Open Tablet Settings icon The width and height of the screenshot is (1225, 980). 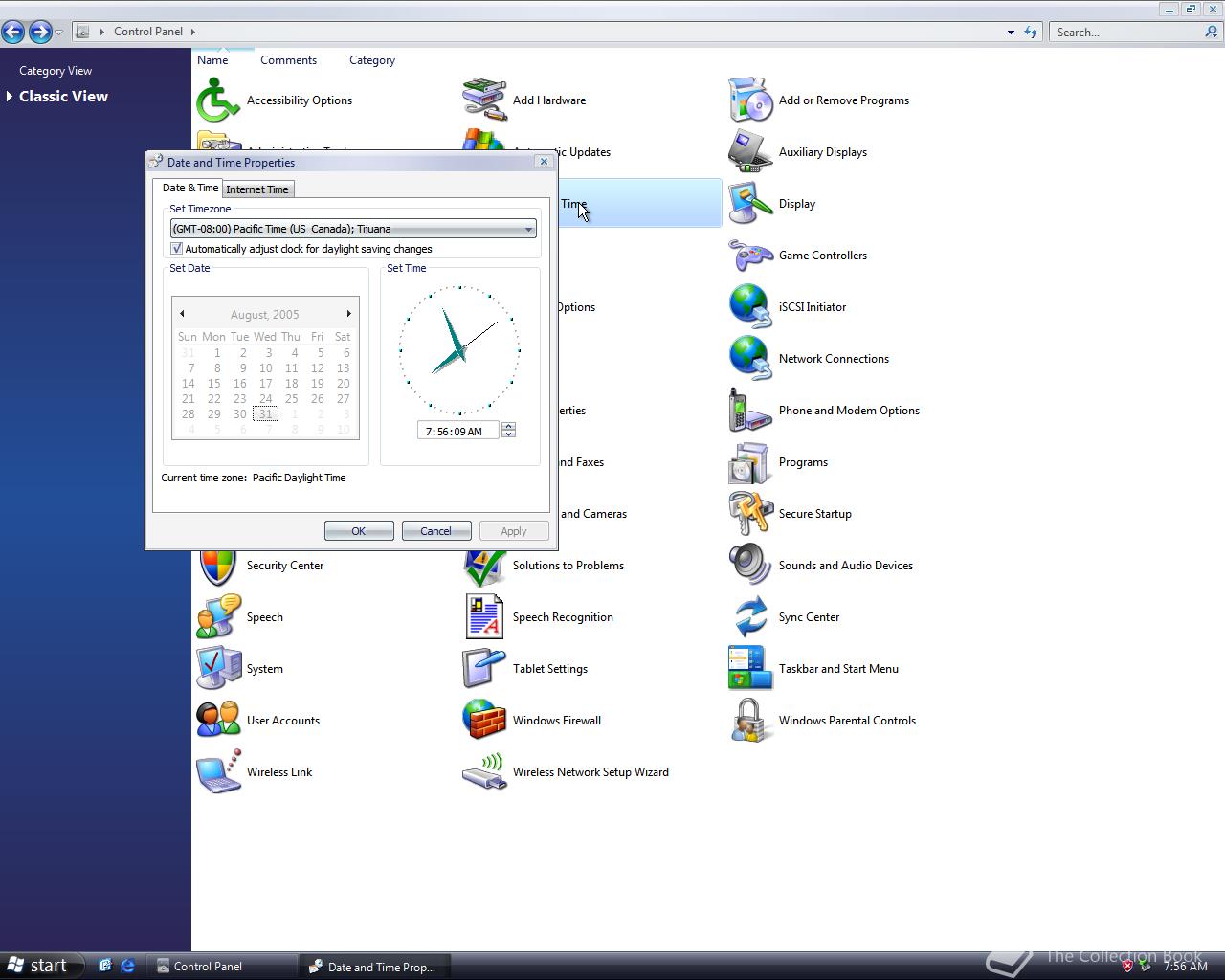pos(484,669)
